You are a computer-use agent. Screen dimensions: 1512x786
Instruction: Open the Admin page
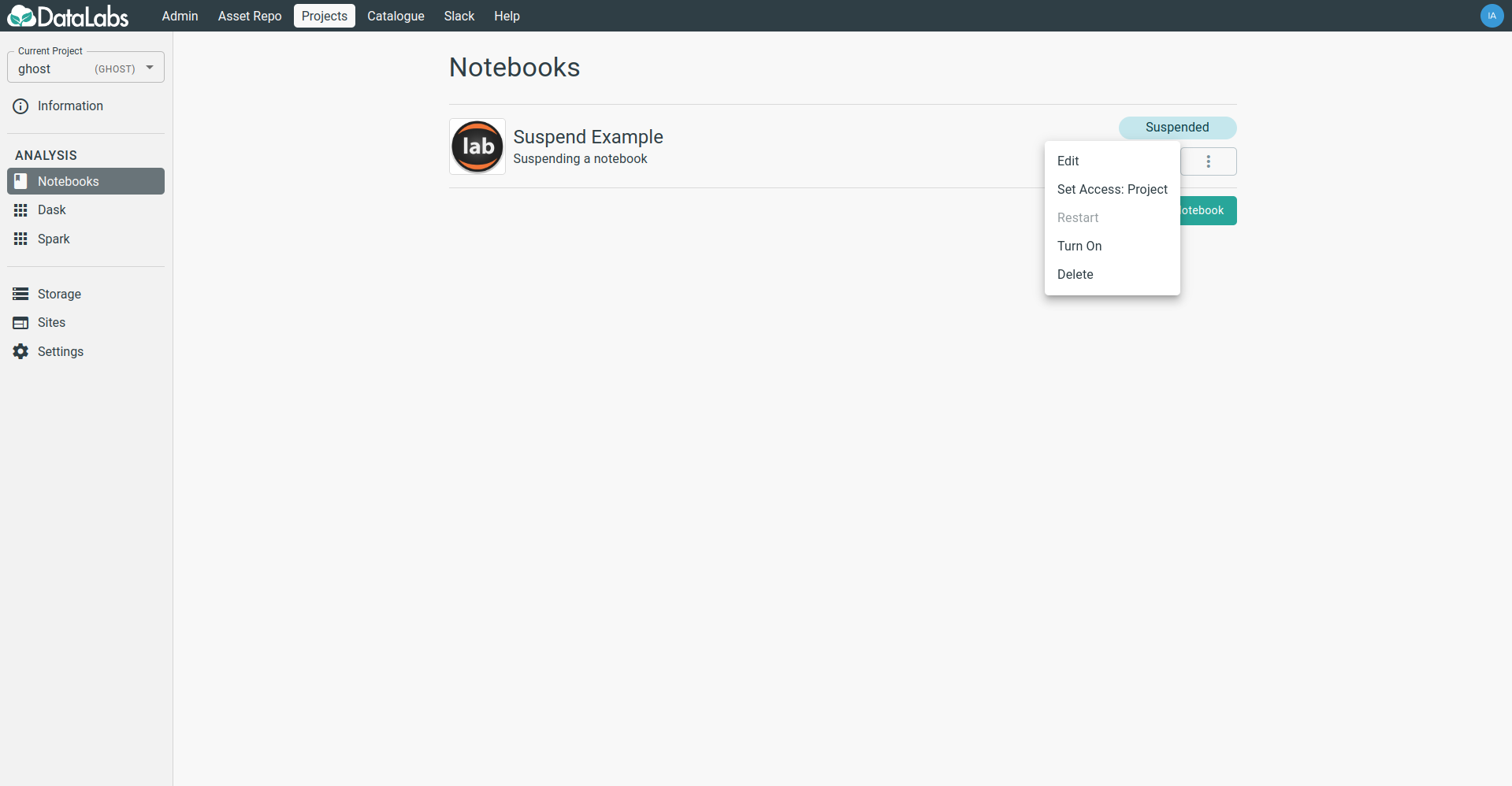point(180,16)
